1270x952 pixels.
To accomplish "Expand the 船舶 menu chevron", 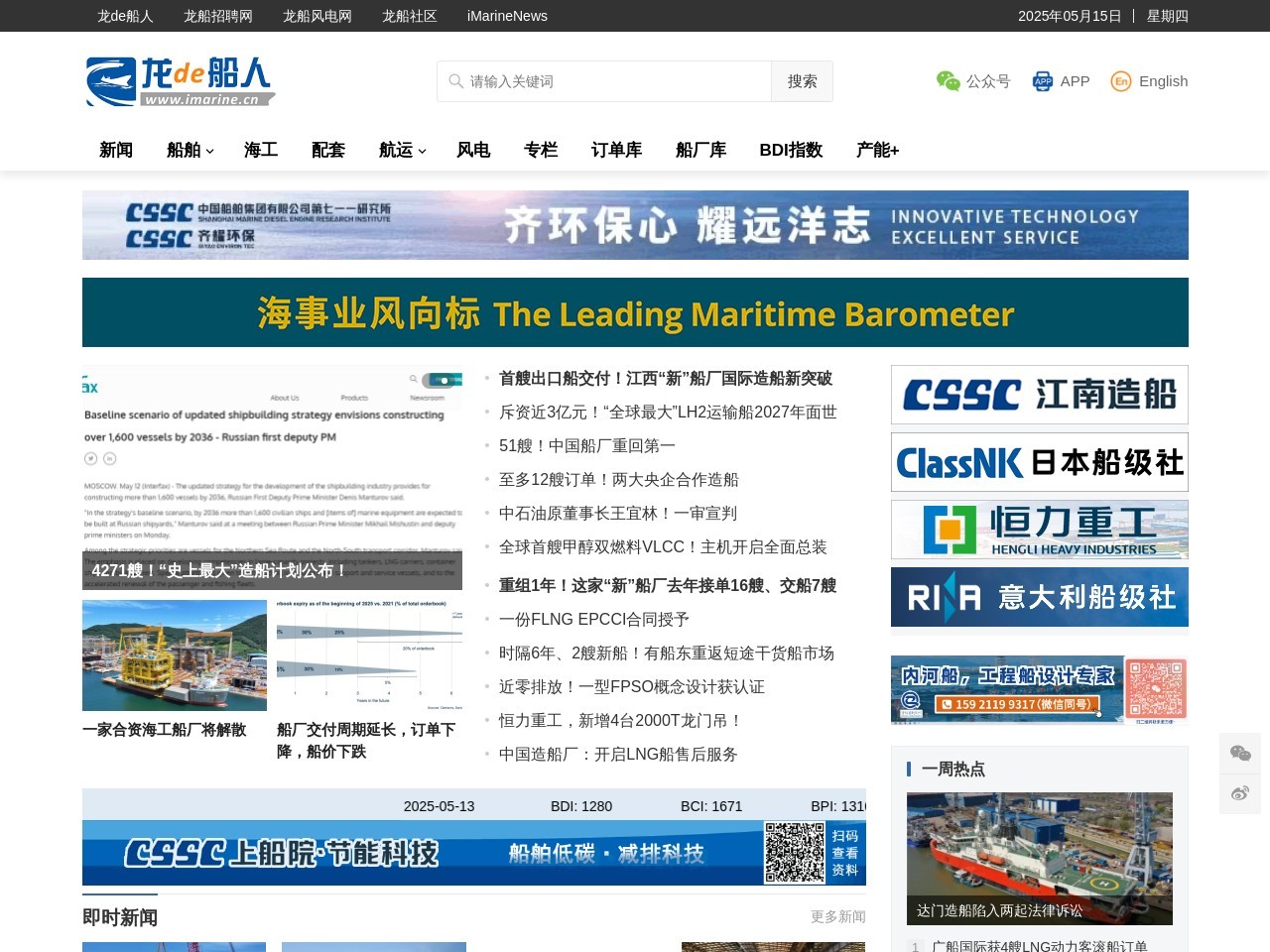I will (x=209, y=151).
